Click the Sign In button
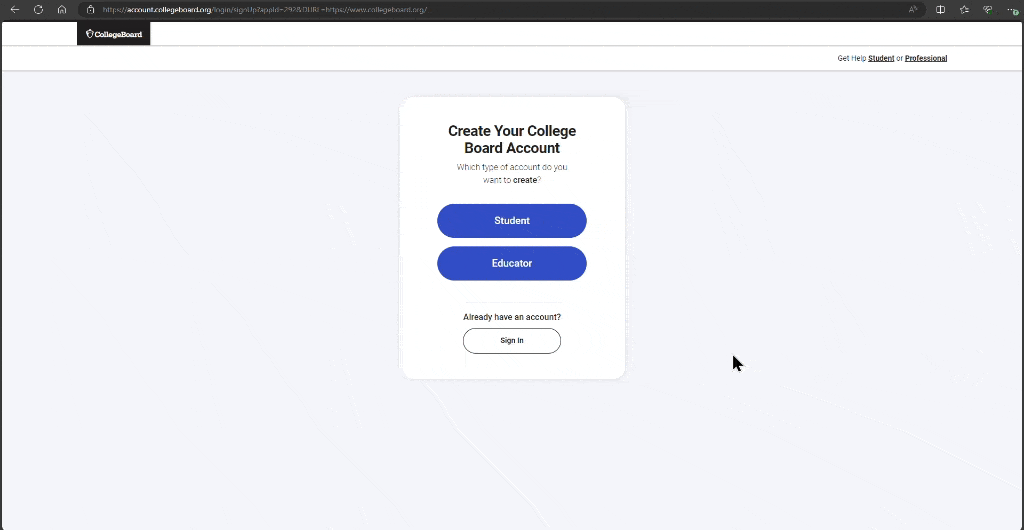The image size is (1024, 530). 512,341
